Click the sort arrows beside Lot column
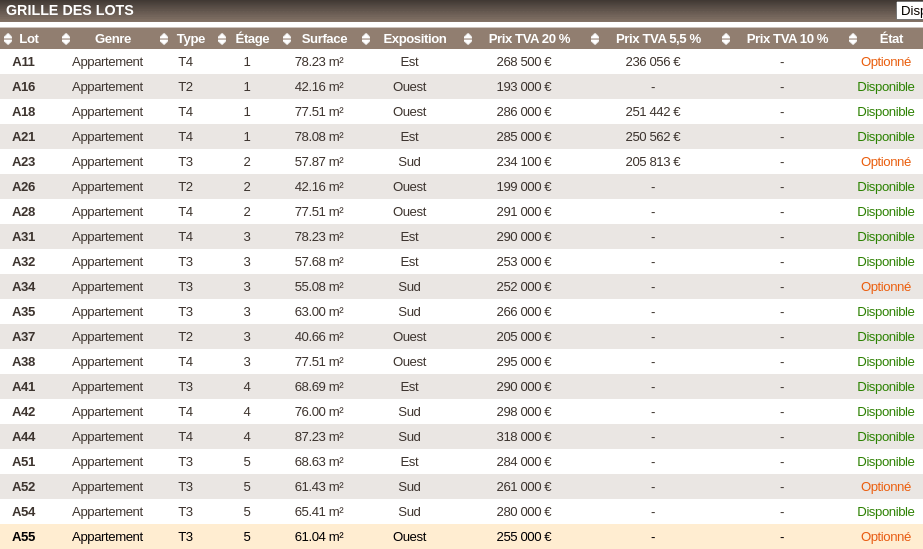Screen dimensions: 923x549 pos(8,39)
